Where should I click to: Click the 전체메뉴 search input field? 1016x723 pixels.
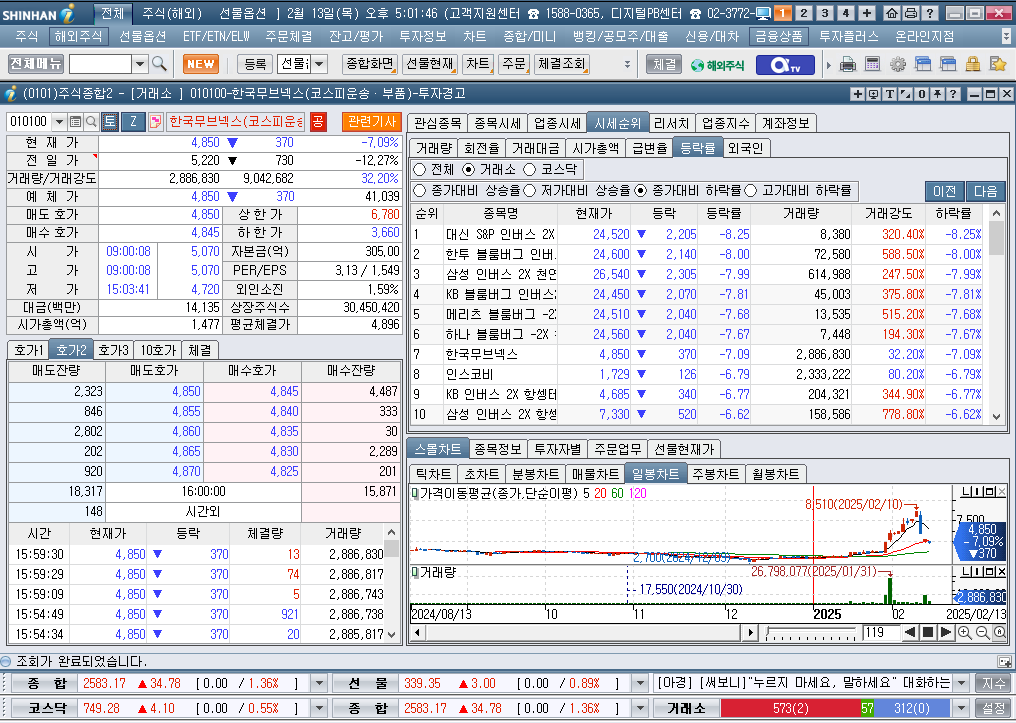coord(100,64)
